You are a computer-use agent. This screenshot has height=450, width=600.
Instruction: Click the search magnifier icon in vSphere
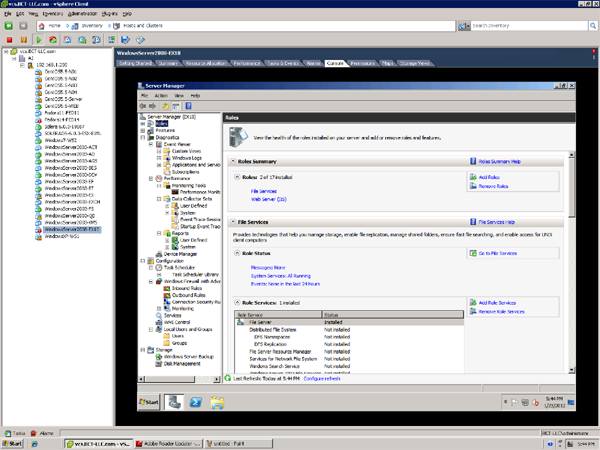593,26
